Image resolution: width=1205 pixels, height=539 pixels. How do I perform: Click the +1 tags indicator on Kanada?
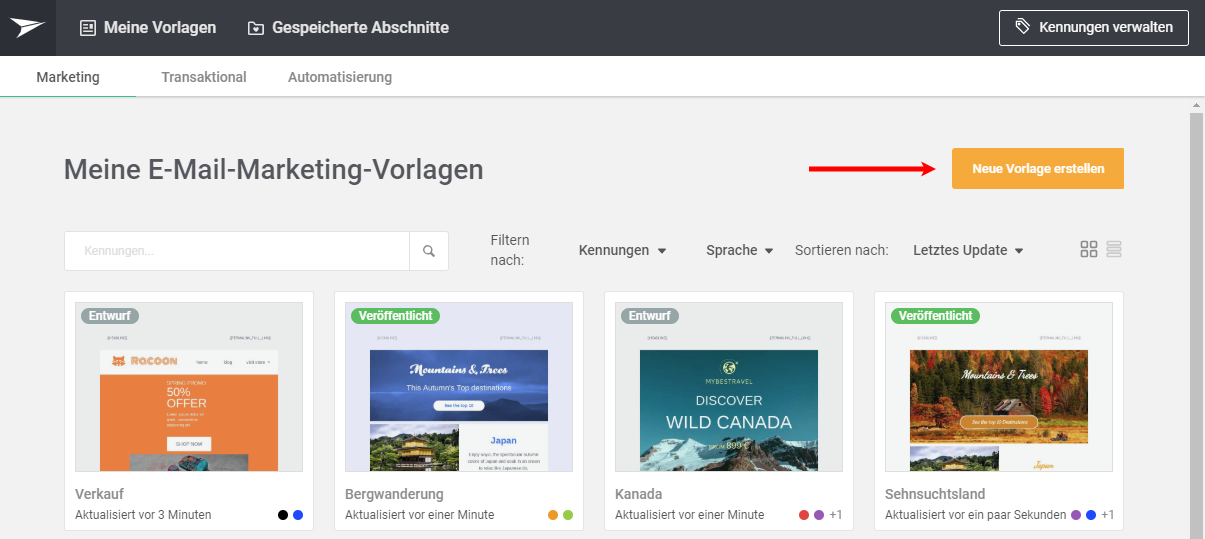tap(836, 515)
